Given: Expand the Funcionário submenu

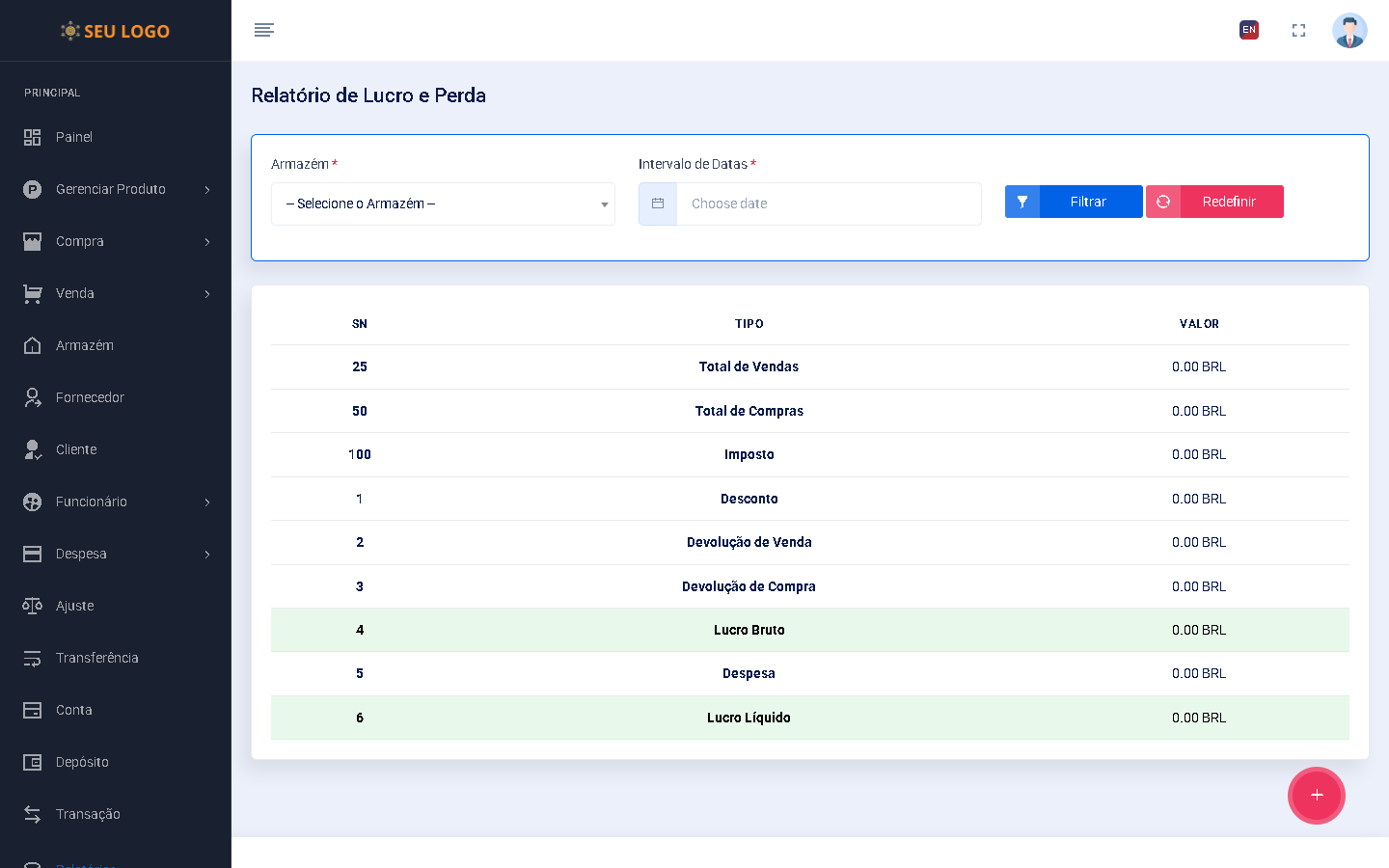Looking at the screenshot, I should tap(116, 502).
